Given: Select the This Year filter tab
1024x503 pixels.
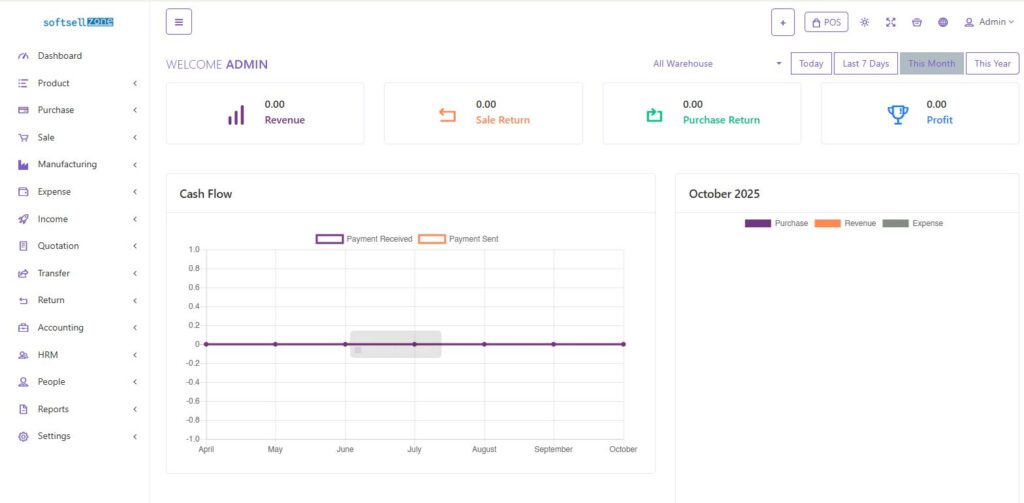Looking at the screenshot, I should tap(992, 64).
